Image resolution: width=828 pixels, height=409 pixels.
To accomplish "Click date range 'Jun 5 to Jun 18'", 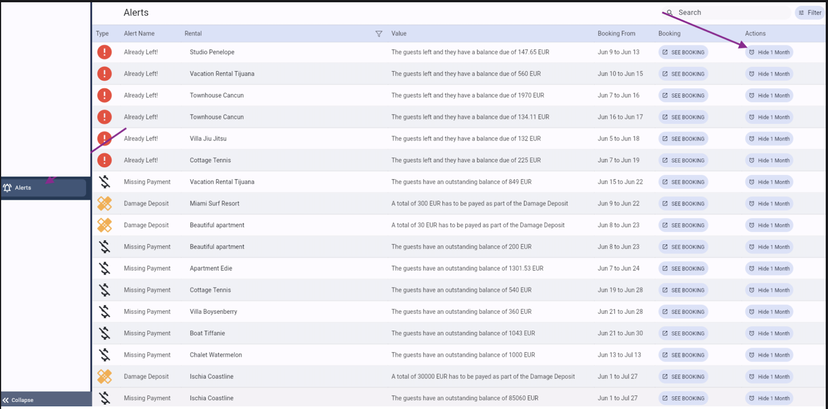I will [x=618, y=139].
